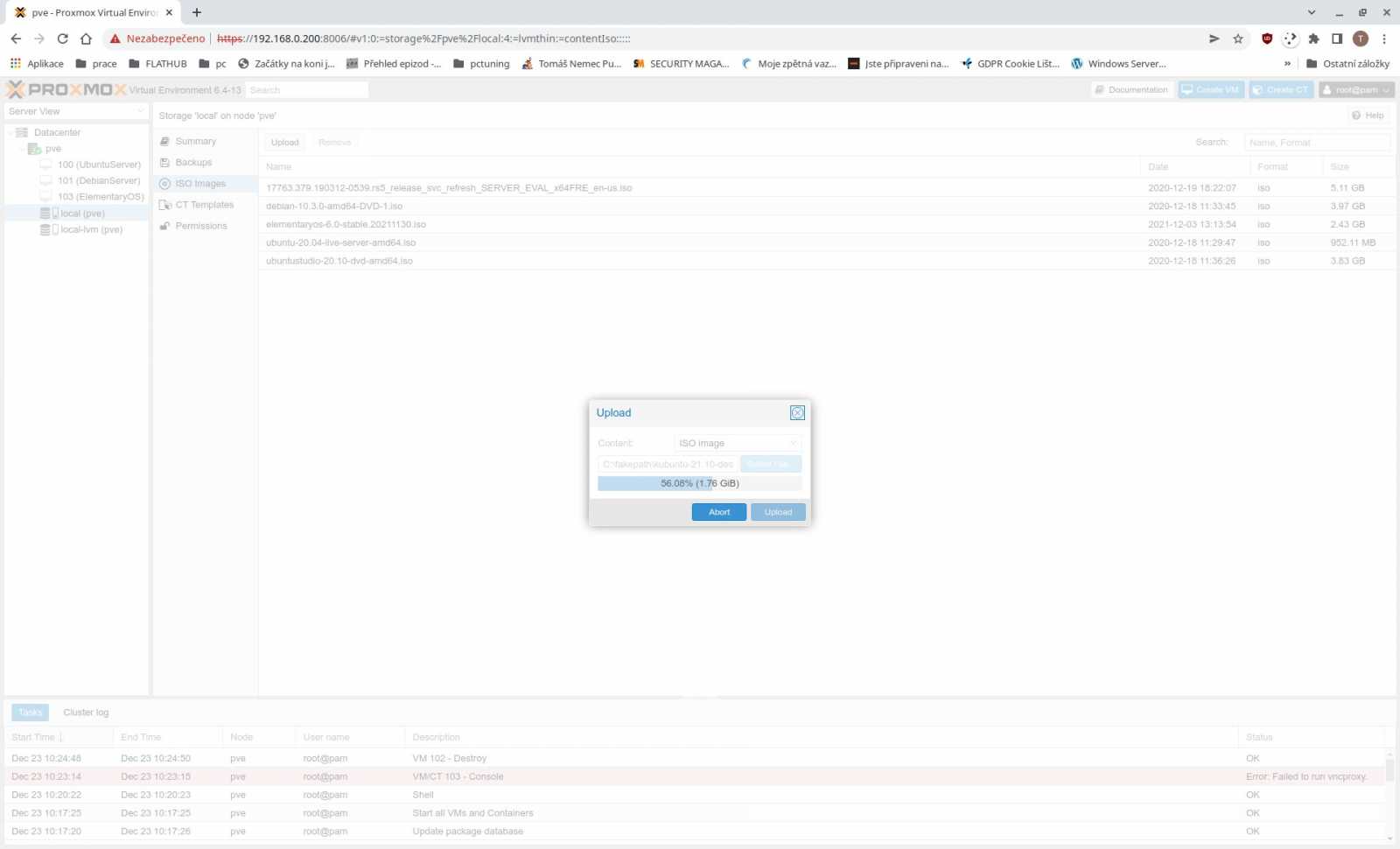Focus the Name, Format search box
This screenshot has width=1400, height=849.
click(x=1317, y=142)
